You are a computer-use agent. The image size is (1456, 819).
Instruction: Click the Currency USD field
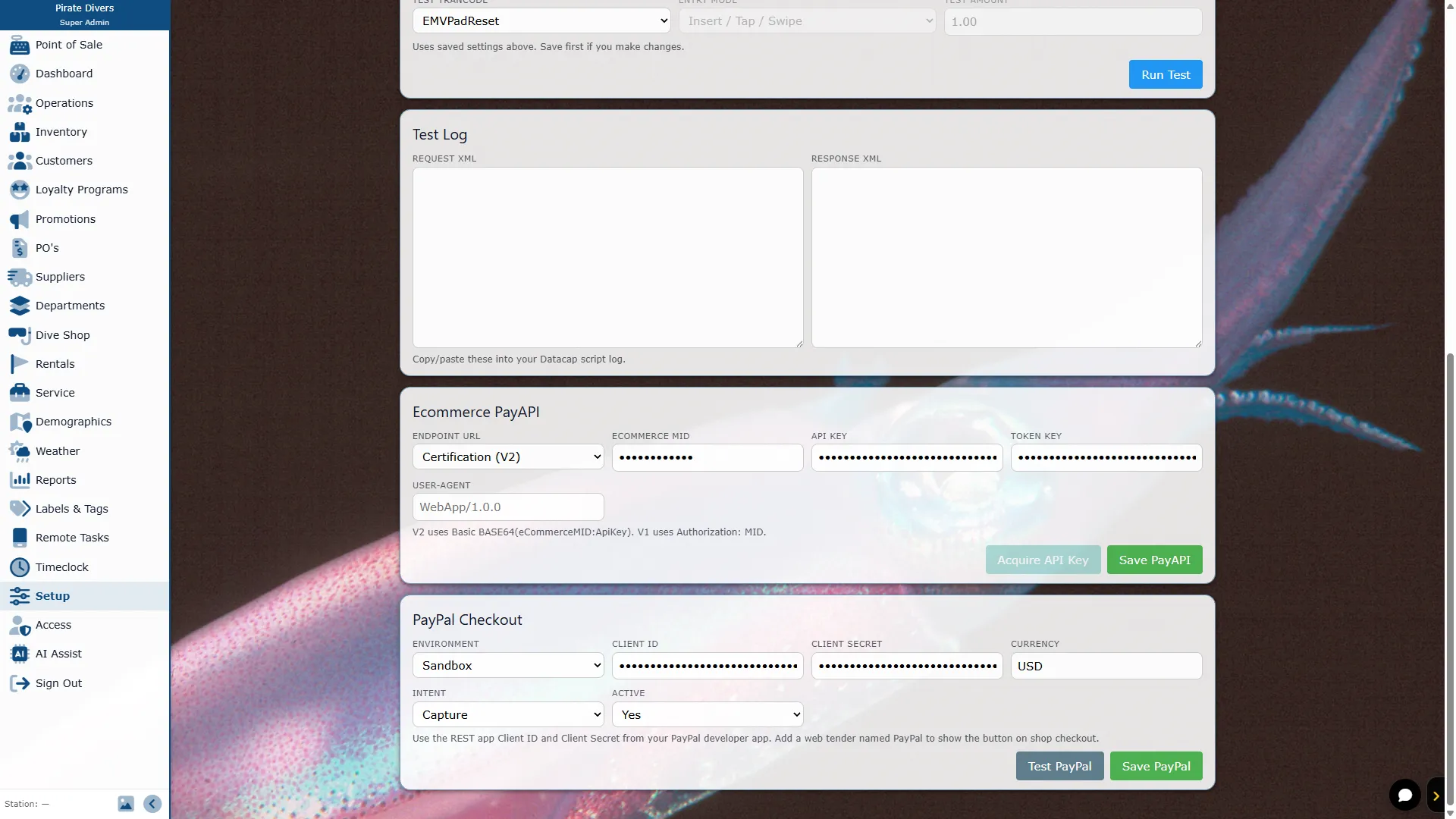pyautogui.click(x=1106, y=666)
